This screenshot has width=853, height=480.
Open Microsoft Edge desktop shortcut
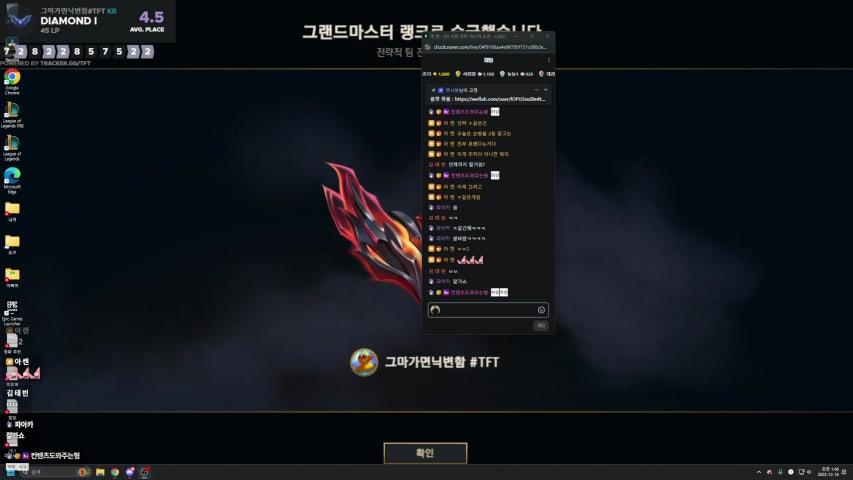coord(12,180)
